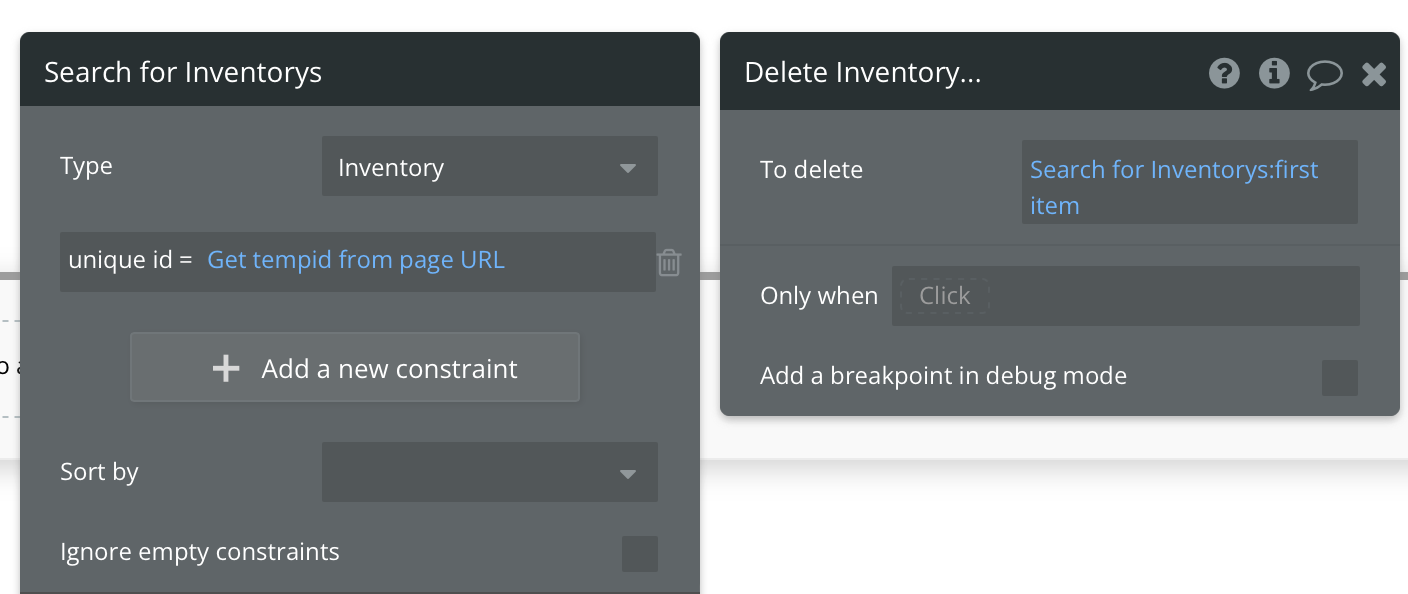Open the Type dropdown showing Inventory

489,167
